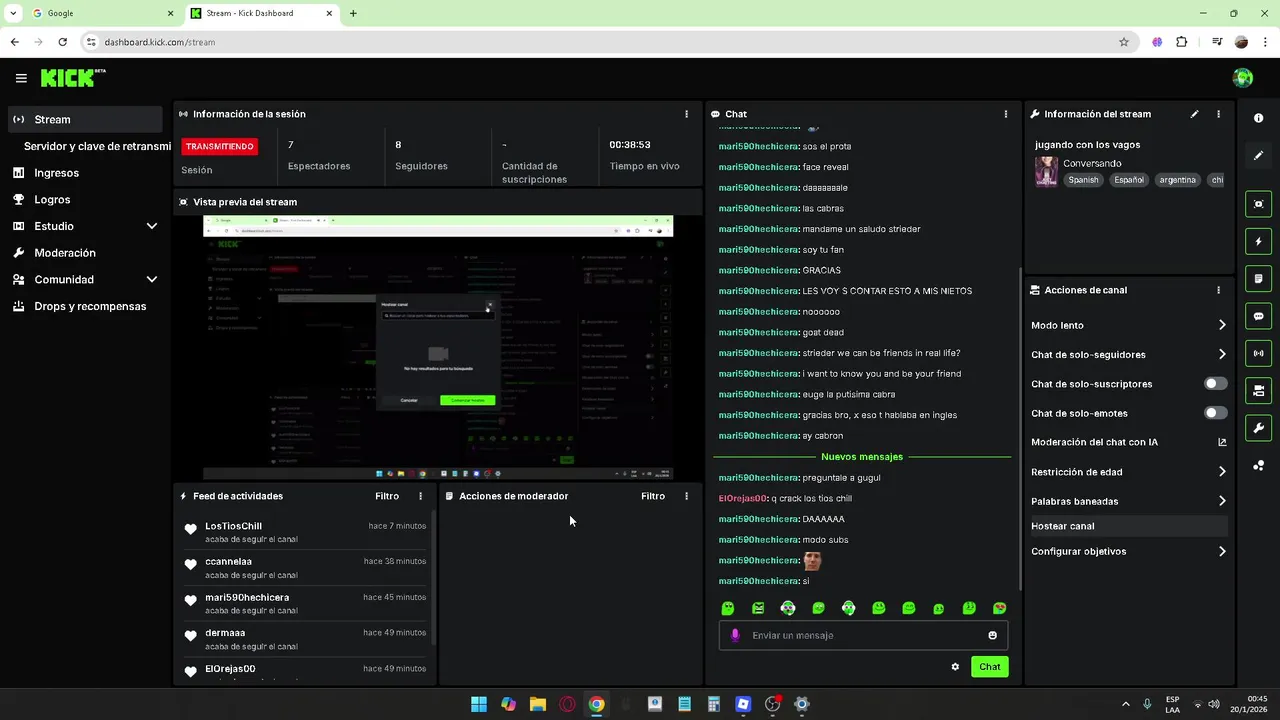The width and height of the screenshot is (1280, 720).
Task: Open Filtro in Feed de actividades
Action: [x=387, y=496]
